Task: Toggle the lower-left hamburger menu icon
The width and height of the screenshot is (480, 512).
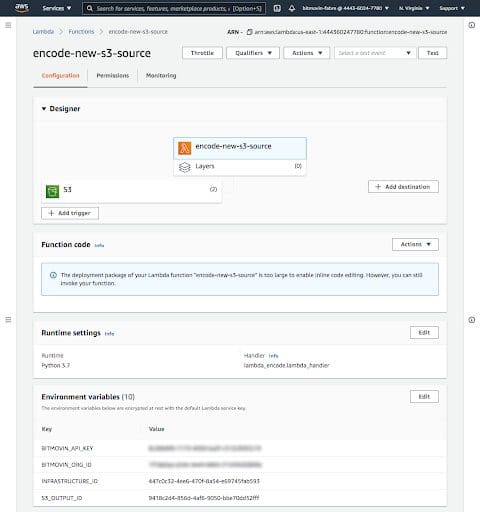Action: (x=8, y=320)
